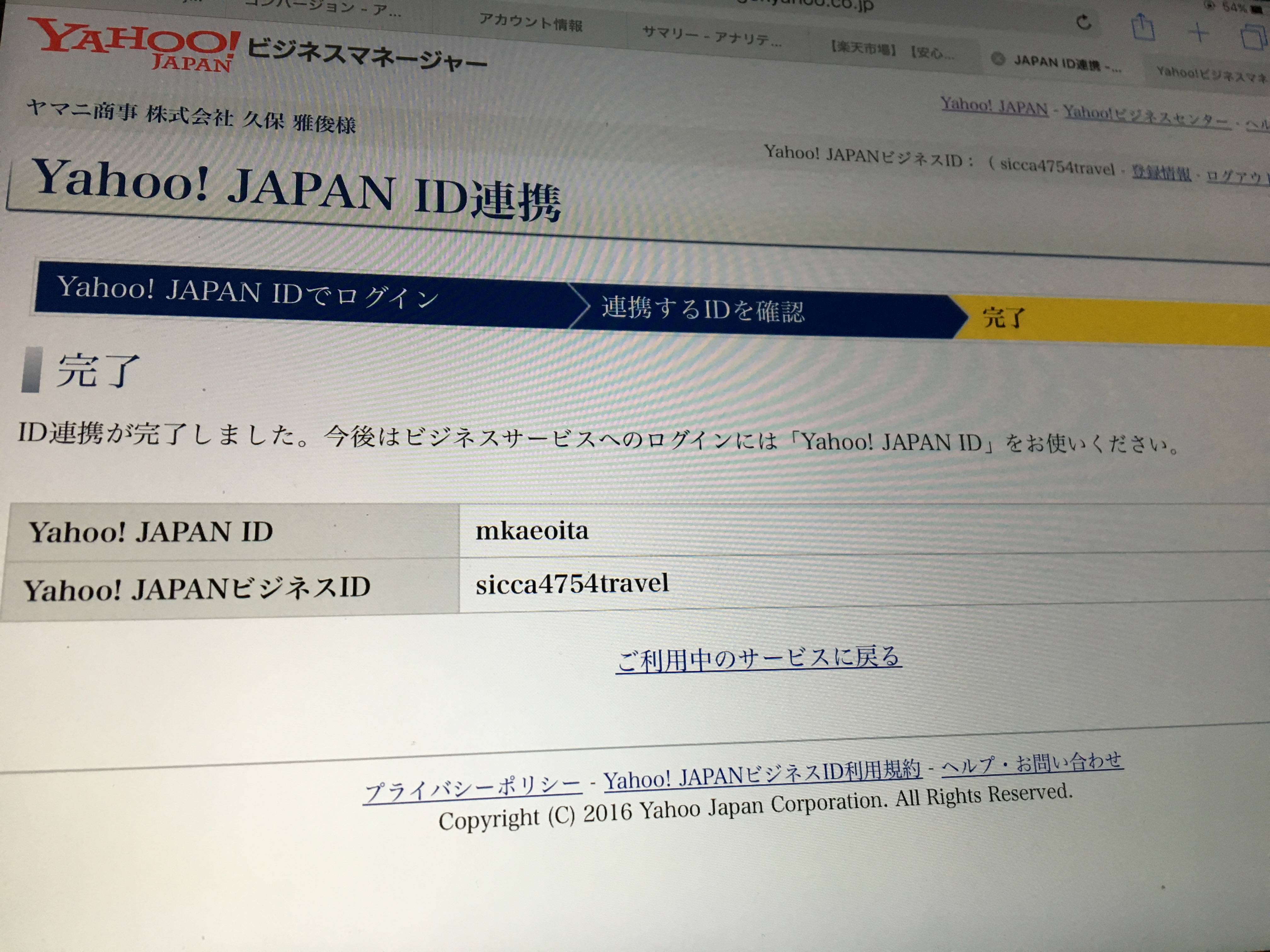The image size is (1270, 952).
Task: Click the Yahoo! JAPAN ID連携 heading
Action: [x=297, y=190]
